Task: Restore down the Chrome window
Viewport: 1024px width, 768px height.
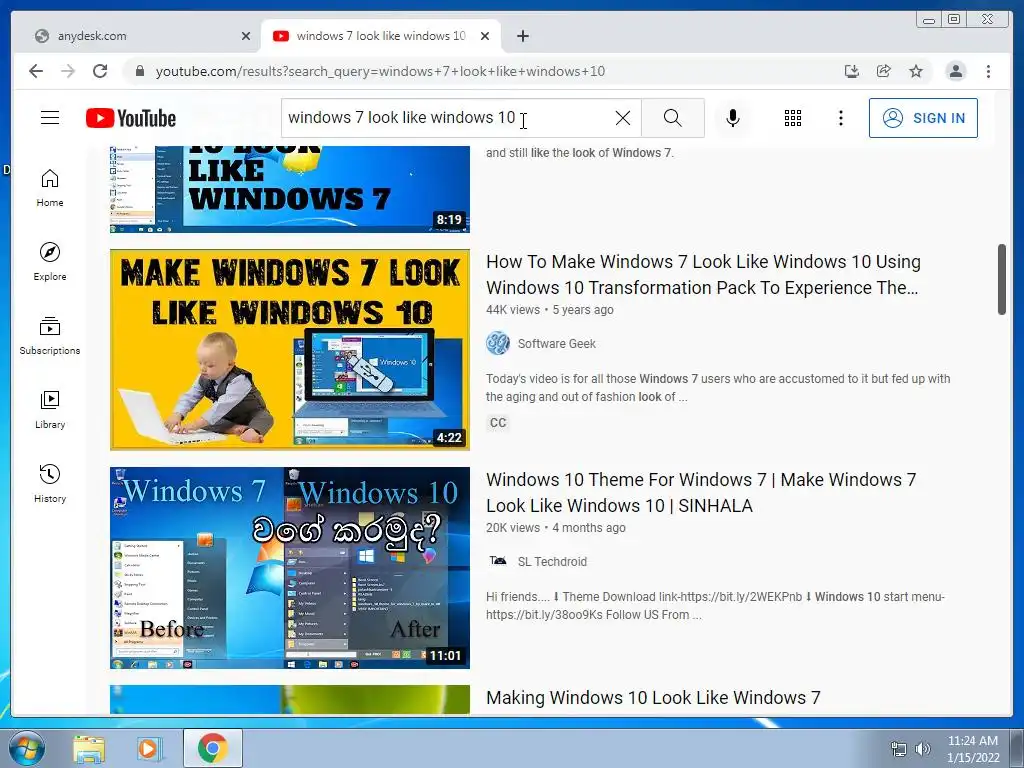Action: [954, 20]
